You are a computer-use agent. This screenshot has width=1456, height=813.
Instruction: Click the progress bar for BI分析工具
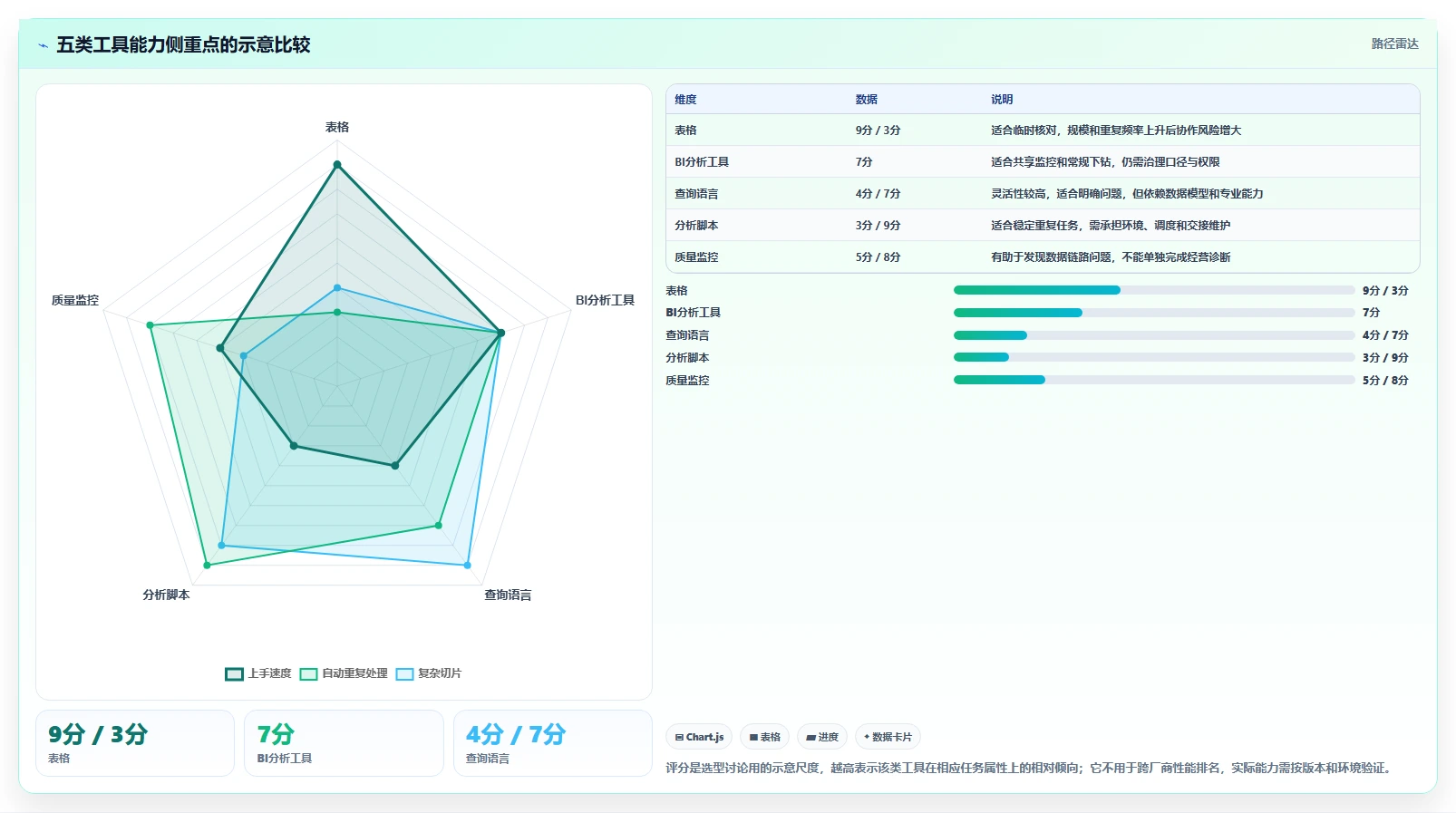[1154, 313]
